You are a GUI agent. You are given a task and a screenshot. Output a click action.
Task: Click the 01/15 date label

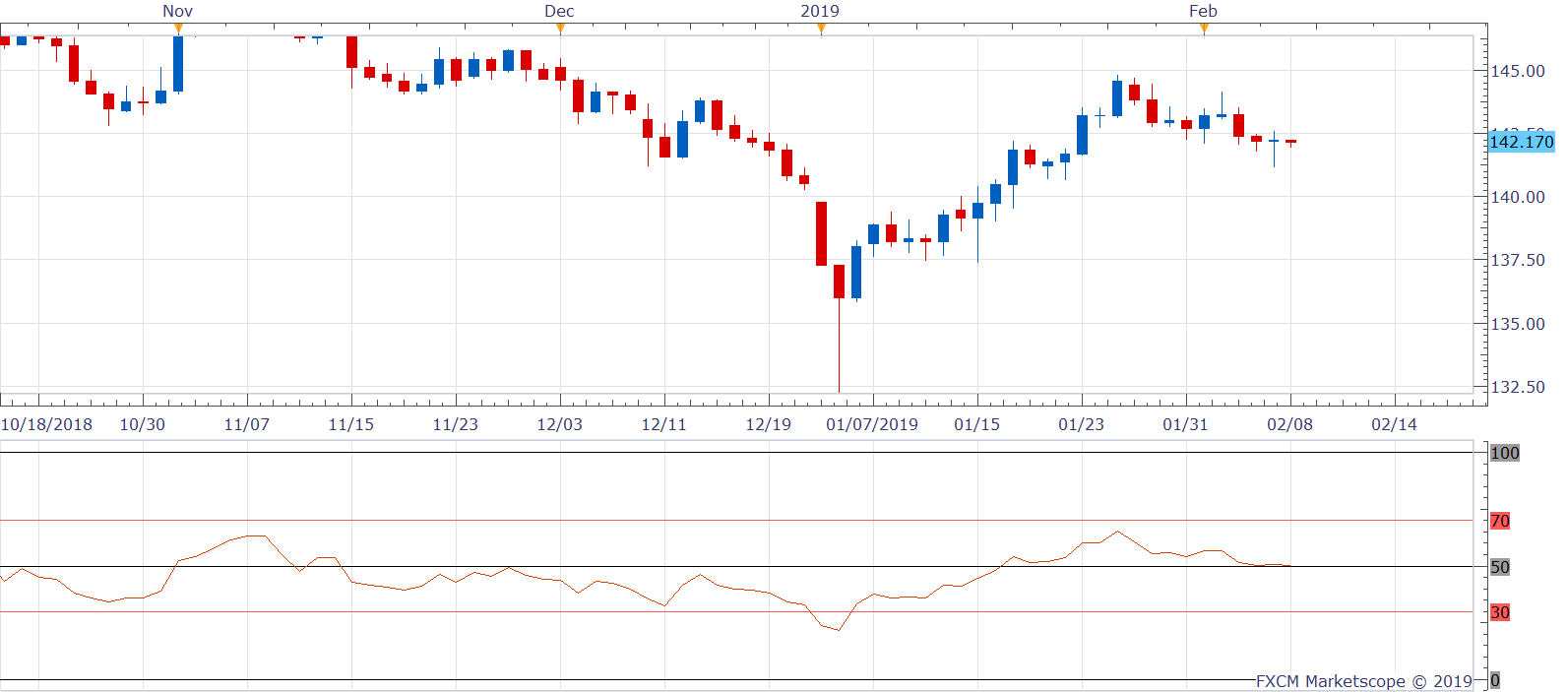tap(977, 424)
